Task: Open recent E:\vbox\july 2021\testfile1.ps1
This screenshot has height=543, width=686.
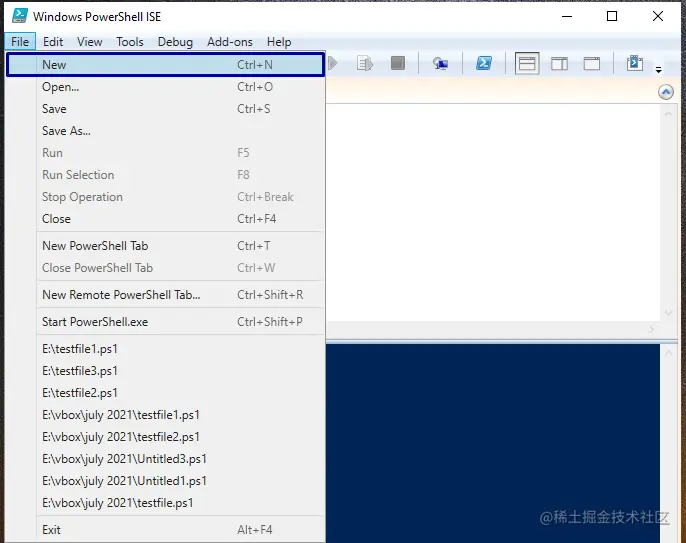Action: click(x=166, y=414)
